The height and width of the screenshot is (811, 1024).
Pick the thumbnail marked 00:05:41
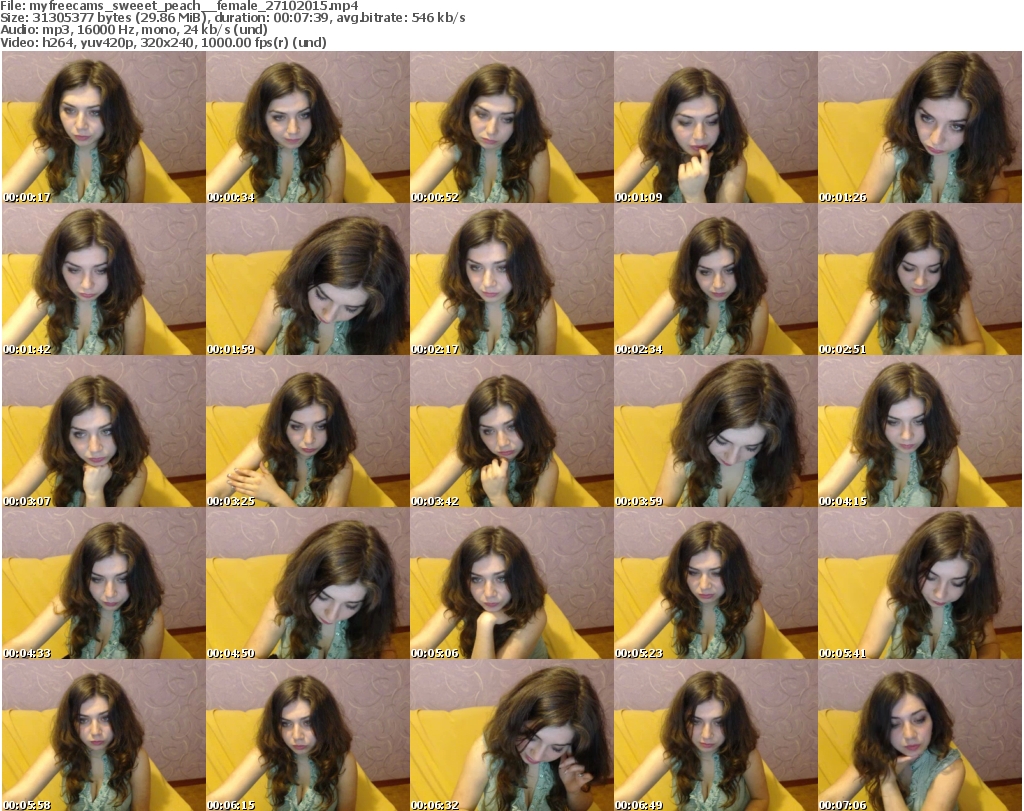(x=920, y=583)
